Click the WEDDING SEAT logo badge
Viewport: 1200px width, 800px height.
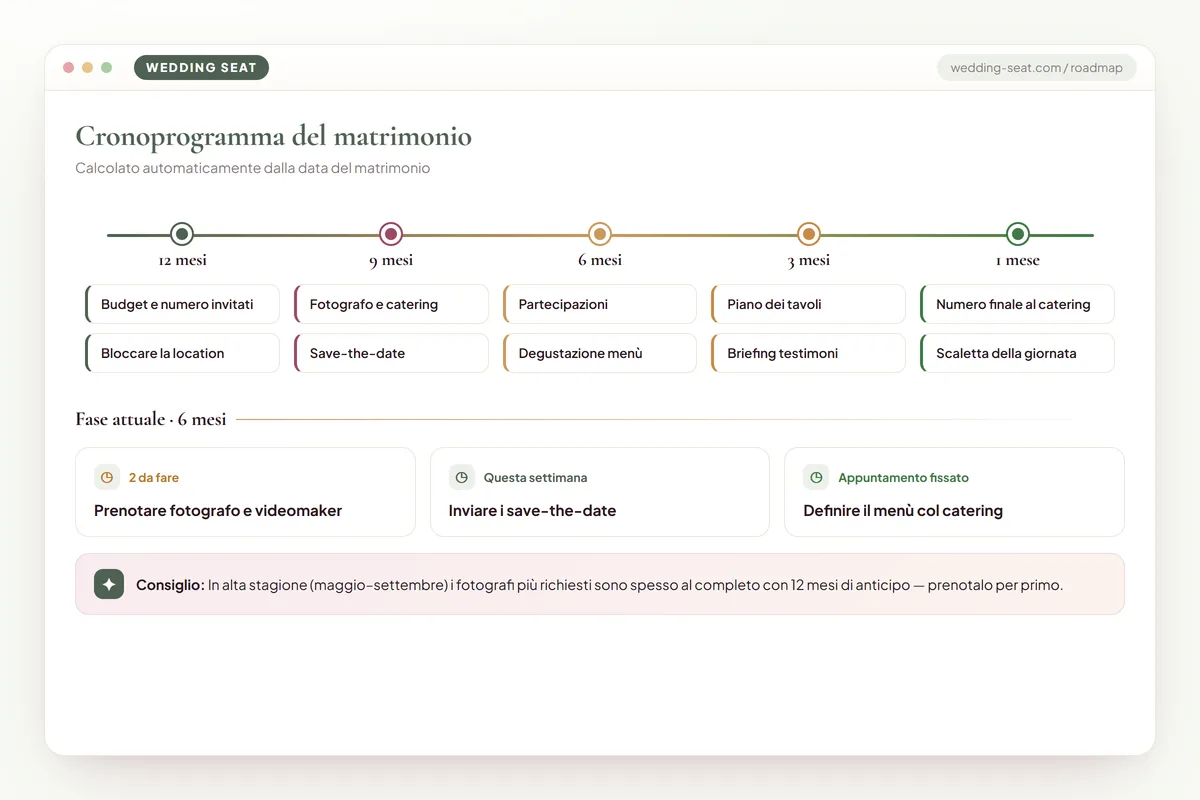(x=201, y=68)
